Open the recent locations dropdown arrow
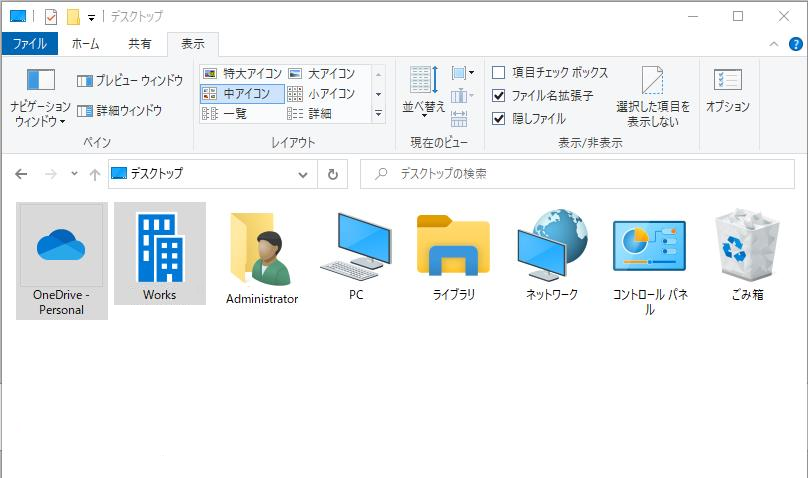The height and width of the screenshot is (478, 808). (74, 174)
